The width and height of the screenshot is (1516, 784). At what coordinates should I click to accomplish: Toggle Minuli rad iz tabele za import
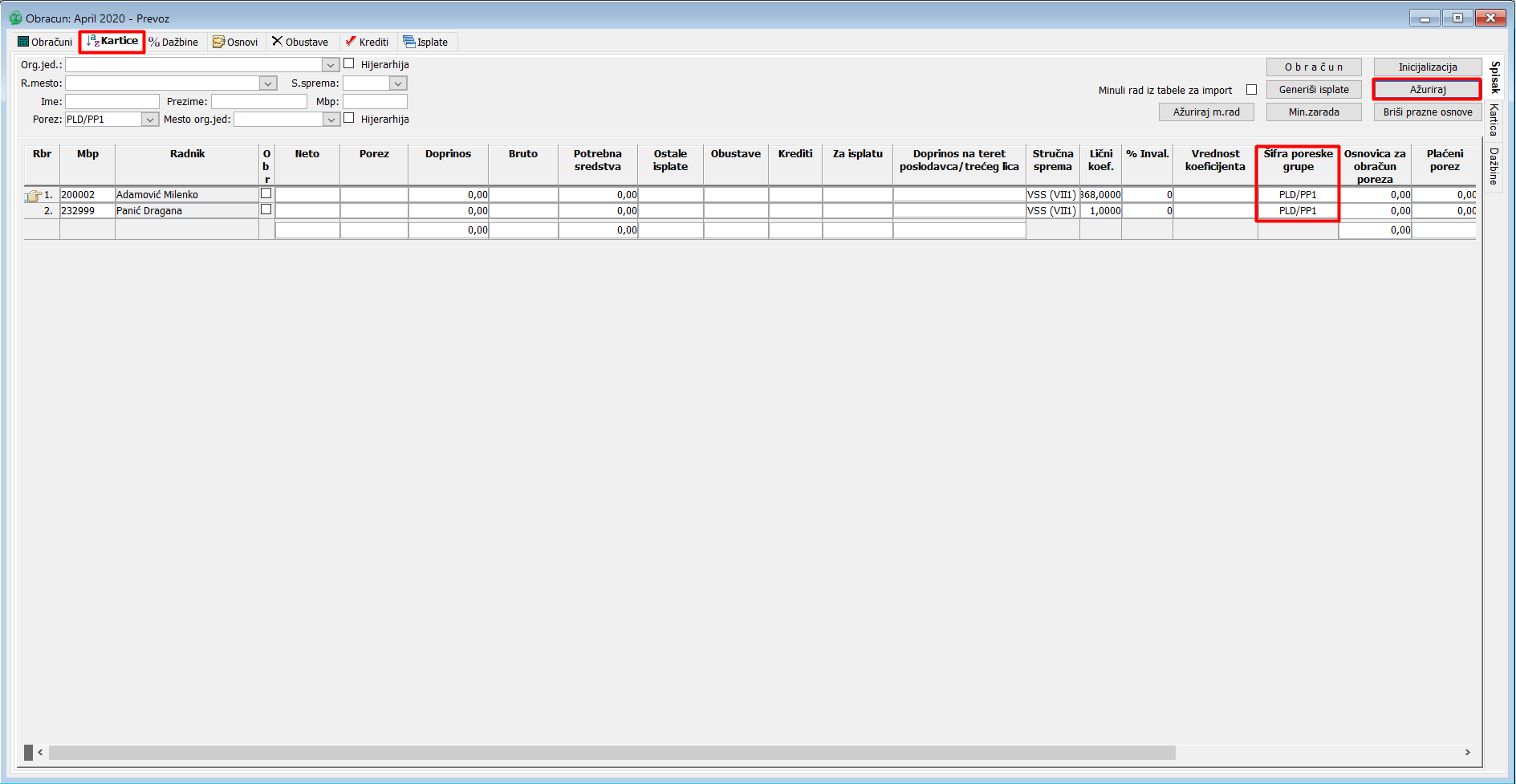point(1251,90)
